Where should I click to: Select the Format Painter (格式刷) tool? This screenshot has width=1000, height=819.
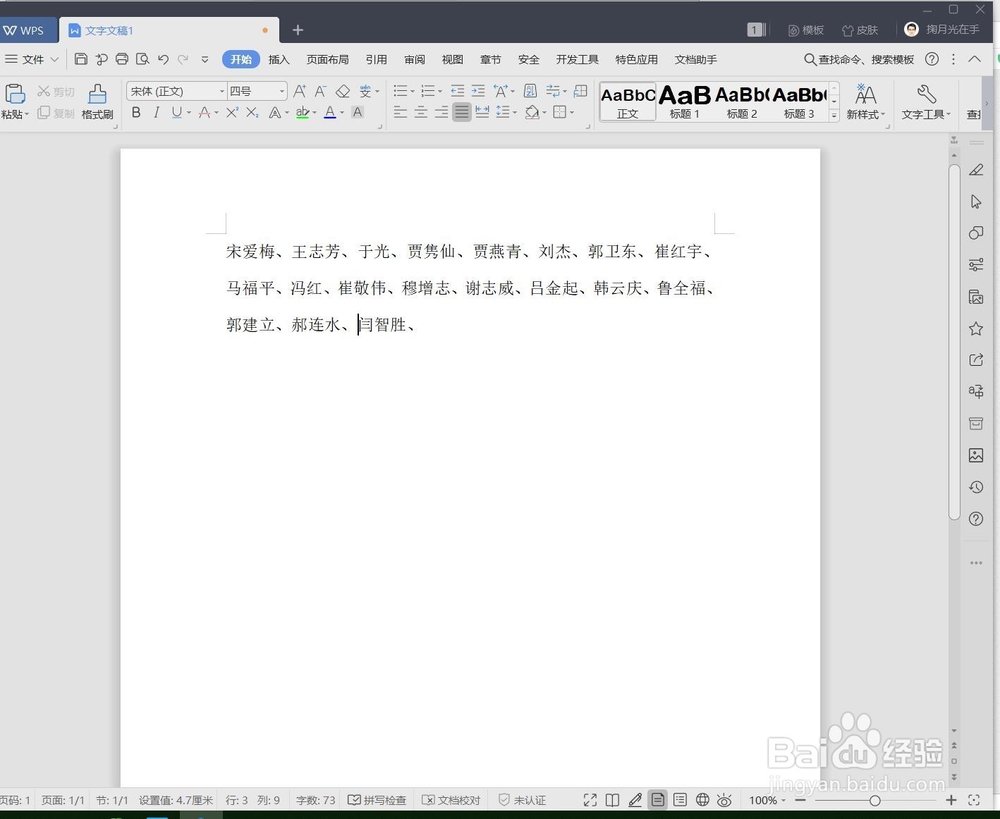pyautogui.click(x=97, y=101)
